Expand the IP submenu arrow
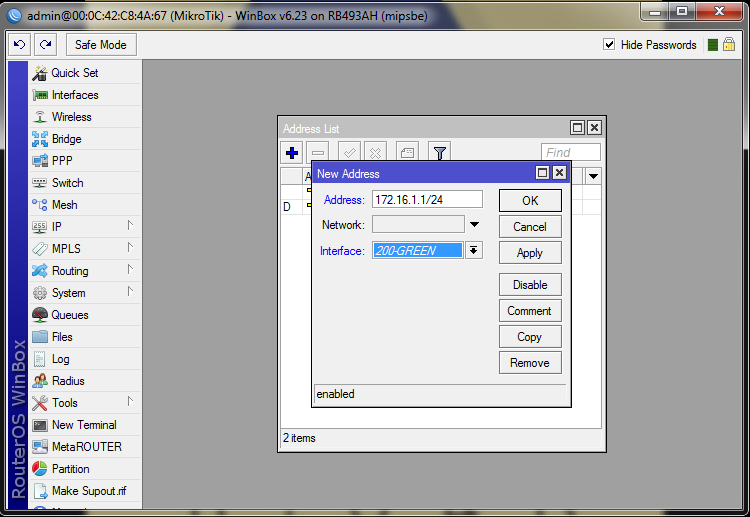The width and height of the screenshot is (750, 517). (x=130, y=225)
